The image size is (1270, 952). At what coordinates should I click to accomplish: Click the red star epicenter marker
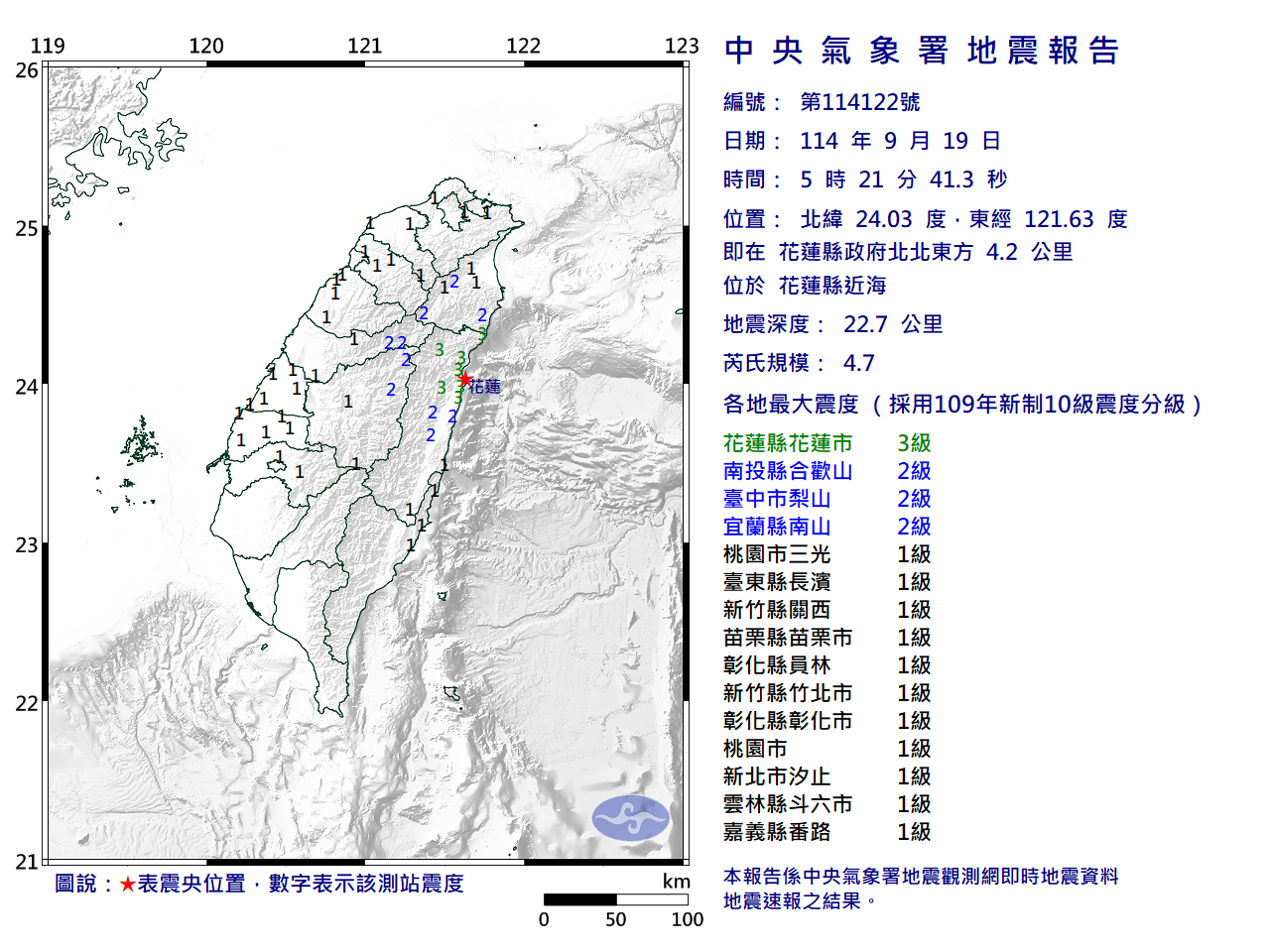click(x=465, y=378)
